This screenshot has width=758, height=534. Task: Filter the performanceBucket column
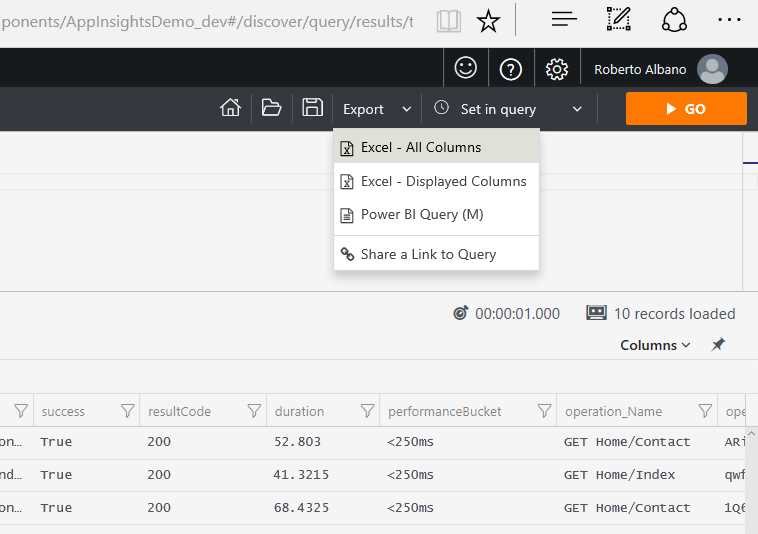pyautogui.click(x=544, y=411)
